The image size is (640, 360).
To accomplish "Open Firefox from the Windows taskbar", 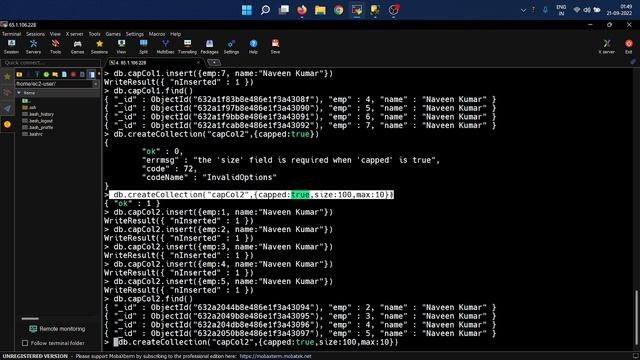I will point(302,10).
